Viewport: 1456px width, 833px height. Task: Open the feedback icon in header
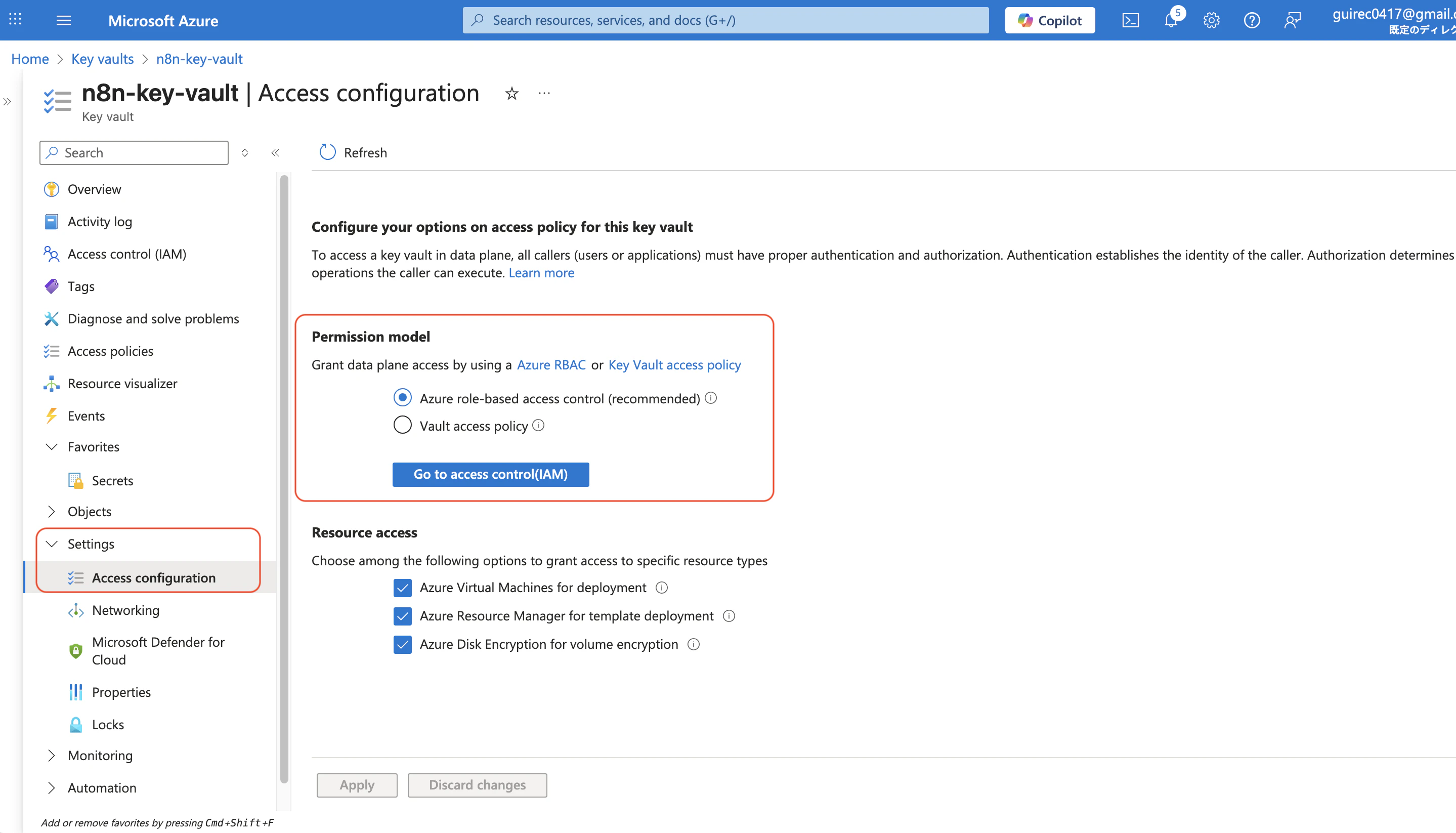[1292, 21]
